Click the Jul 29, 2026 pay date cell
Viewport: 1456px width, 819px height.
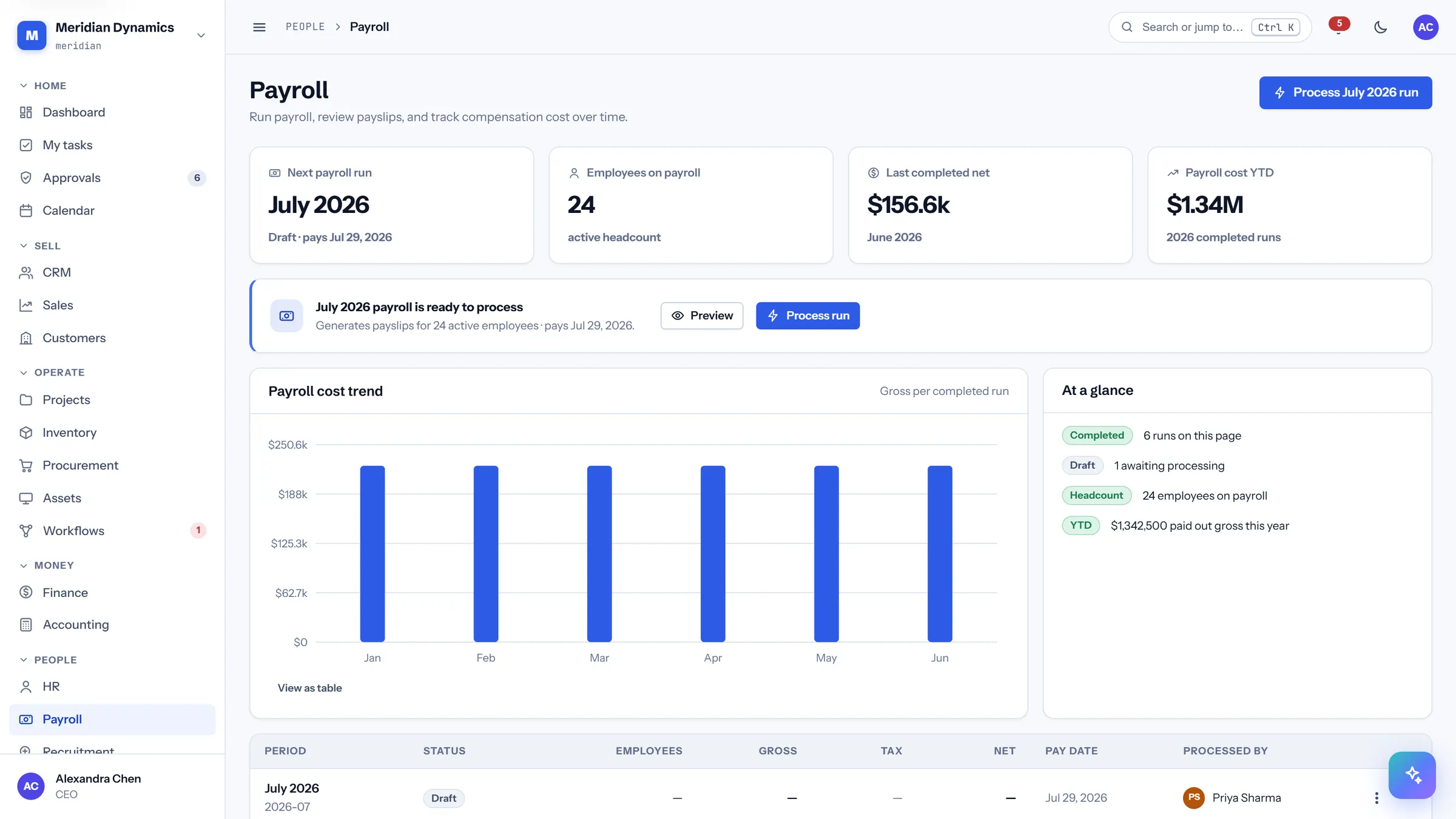(1076, 798)
